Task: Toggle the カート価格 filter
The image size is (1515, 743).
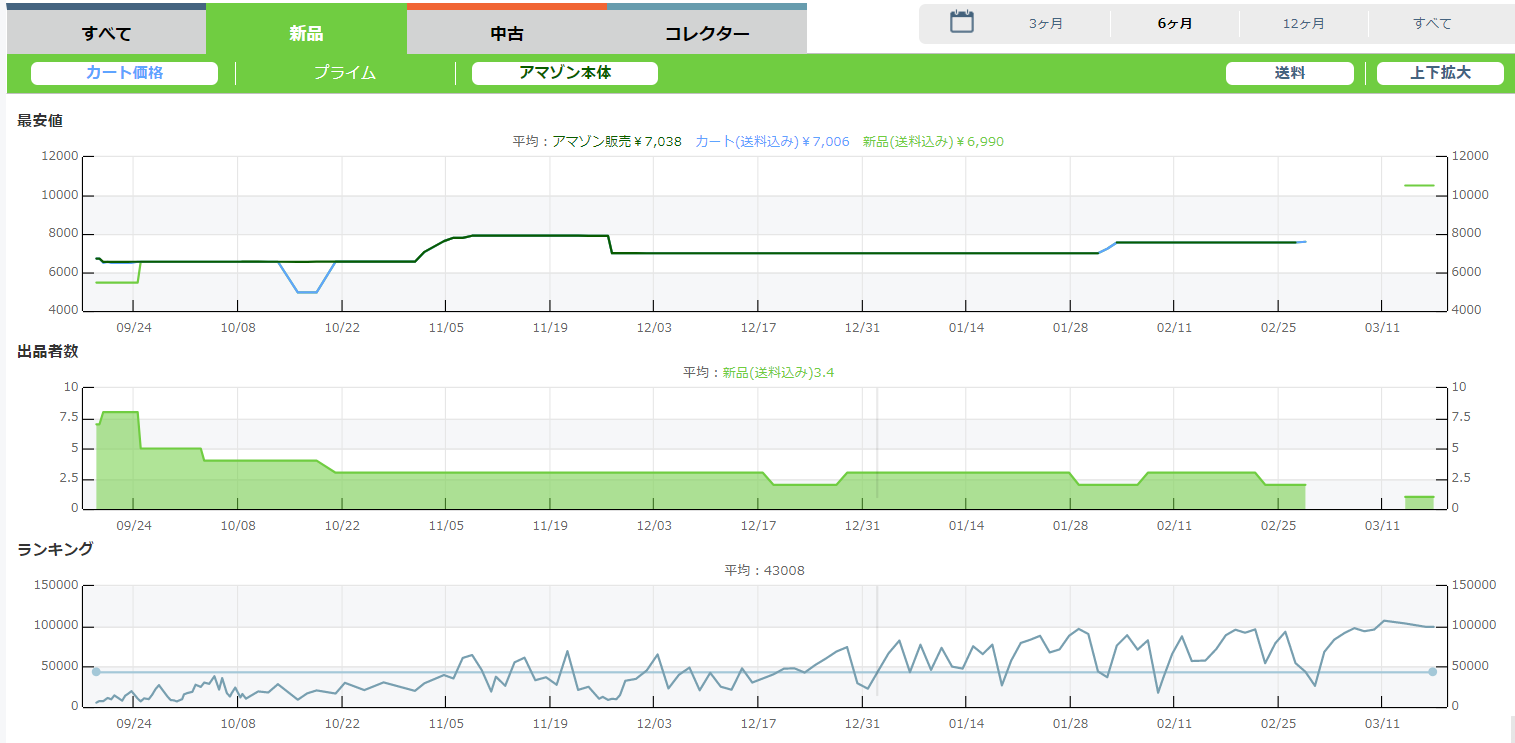Action: click(x=124, y=73)
